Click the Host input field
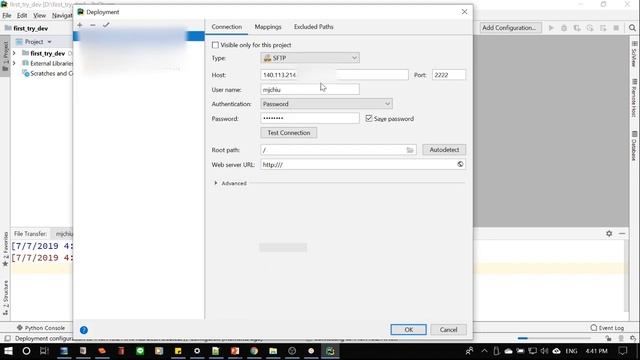 tap(334, 75)
